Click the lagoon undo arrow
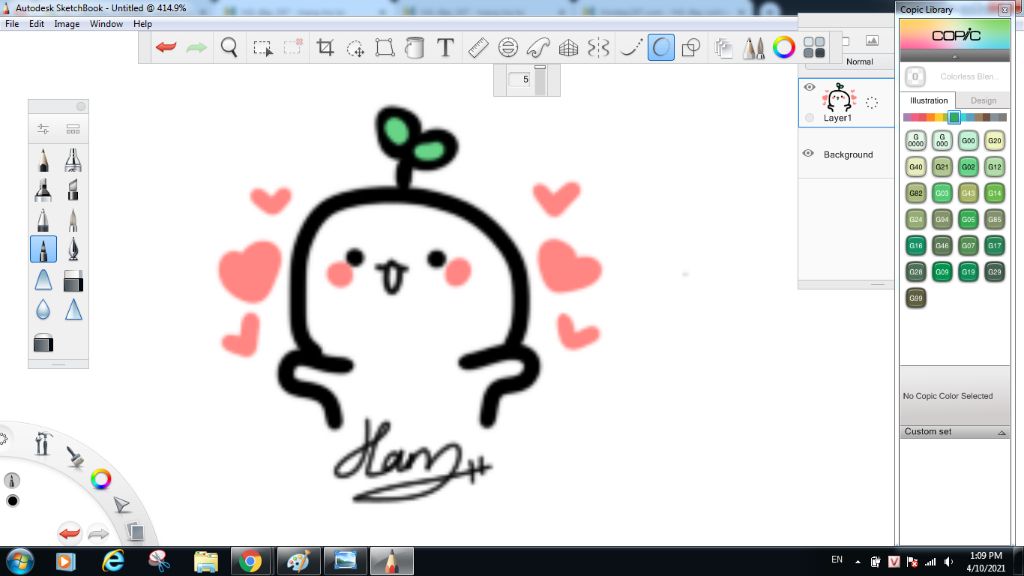 pyautogui.click(x=69, y=533)
